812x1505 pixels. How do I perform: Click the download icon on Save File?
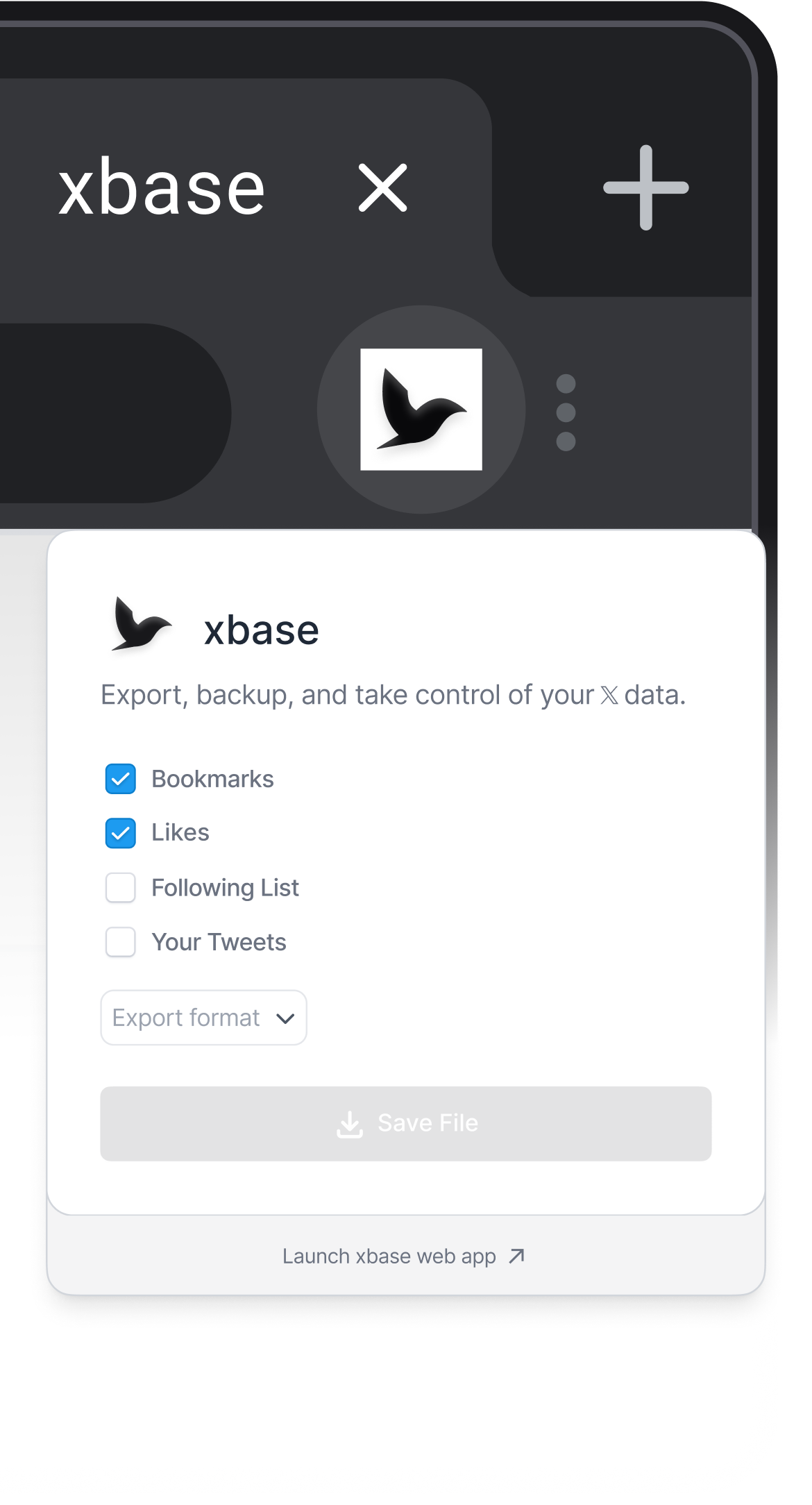click(350, 1124)
